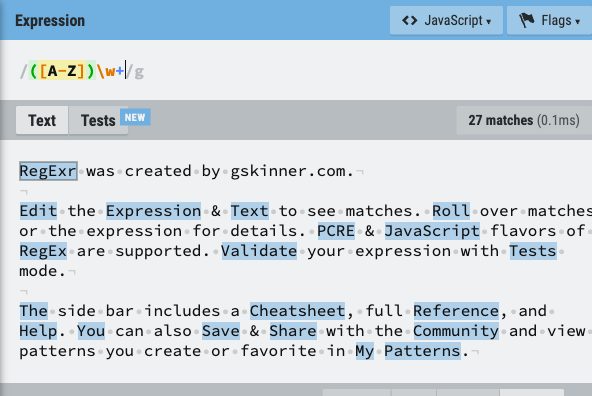Image resolution: width=592 pixels, height=396 pixels.
Task: Click the flag icon beside Flags
Action: tap(527, 20)
